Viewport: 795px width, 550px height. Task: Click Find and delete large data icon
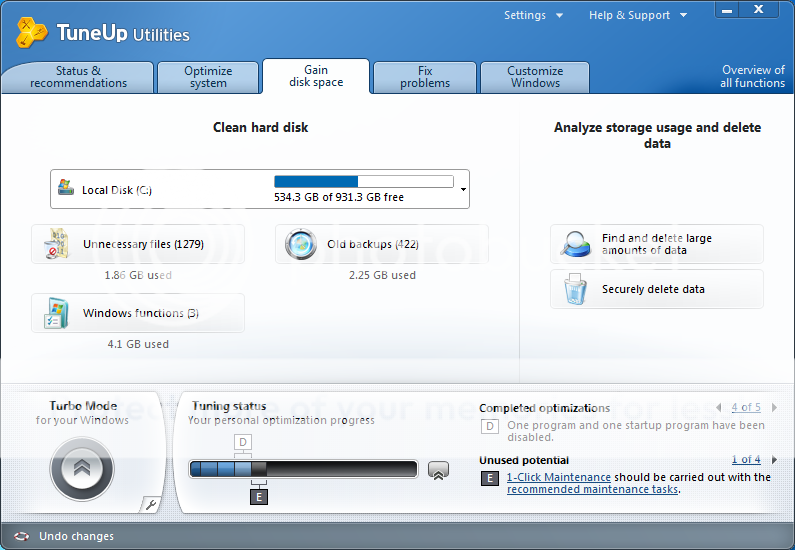(576, 244)
